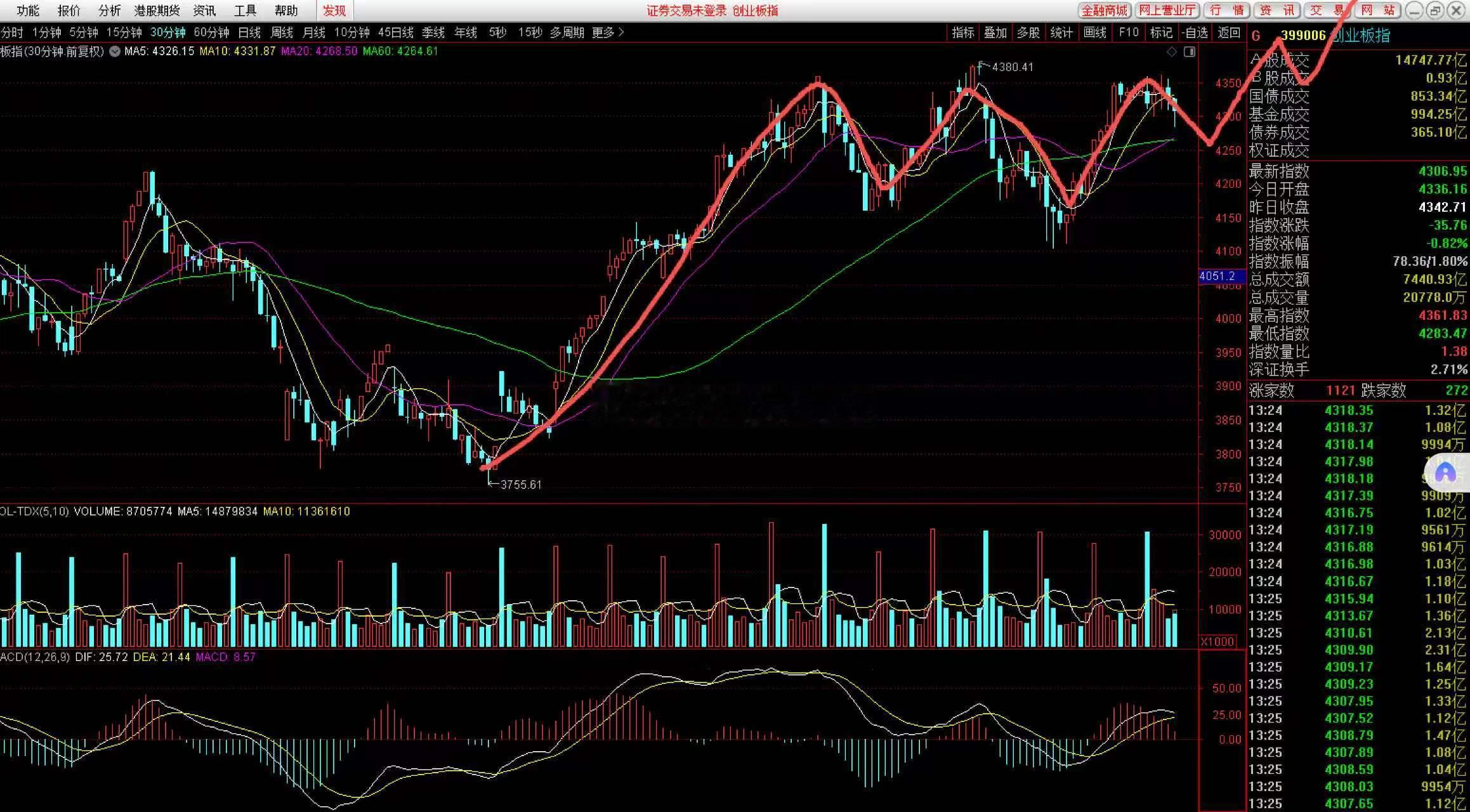The width and height of the screenshot is (1470, 812).
Task: Click the 叠加 overlay tool
Action: (995, 32)
